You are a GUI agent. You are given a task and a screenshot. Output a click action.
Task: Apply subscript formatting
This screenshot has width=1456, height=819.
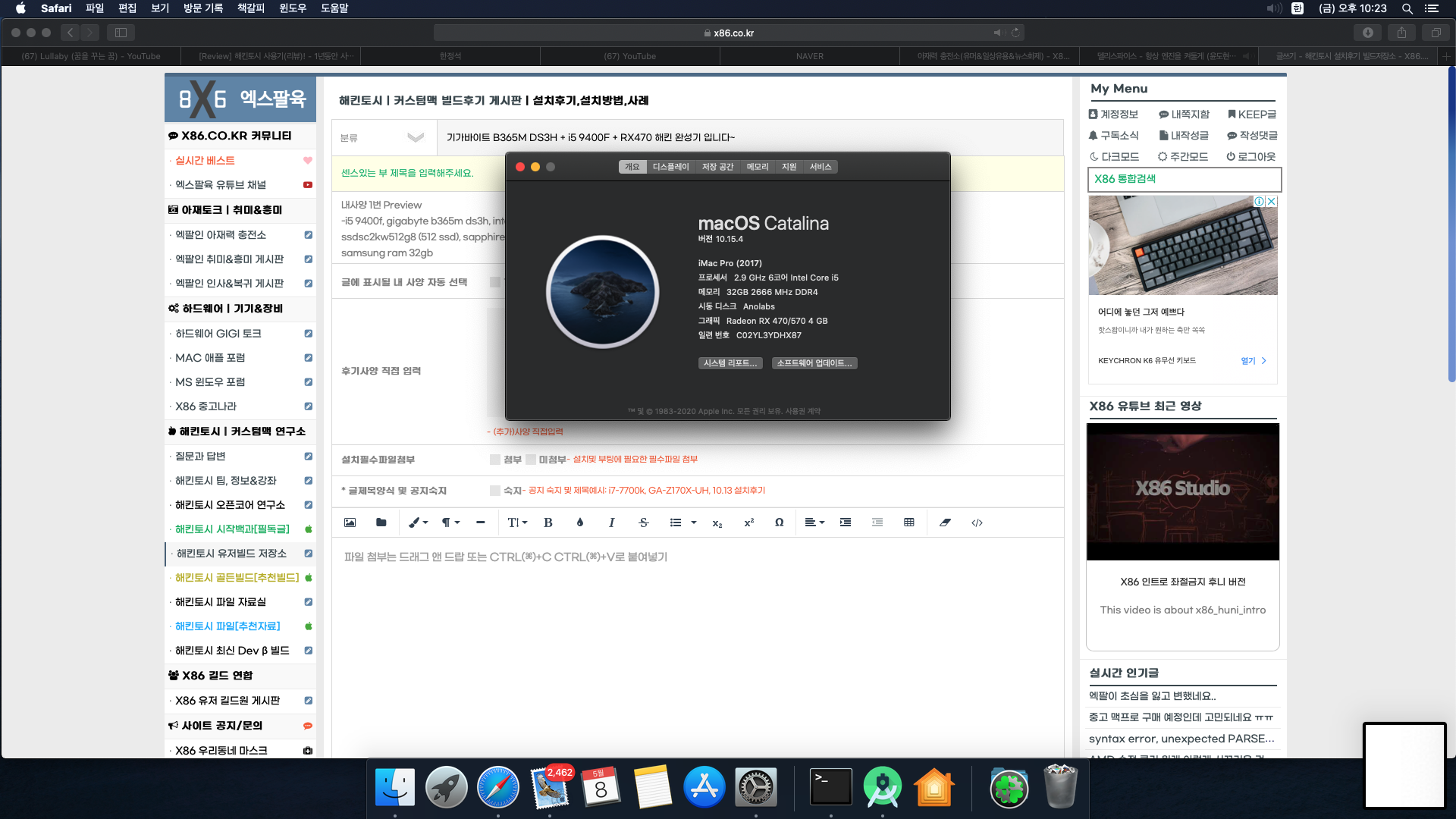tap(717, 522)
